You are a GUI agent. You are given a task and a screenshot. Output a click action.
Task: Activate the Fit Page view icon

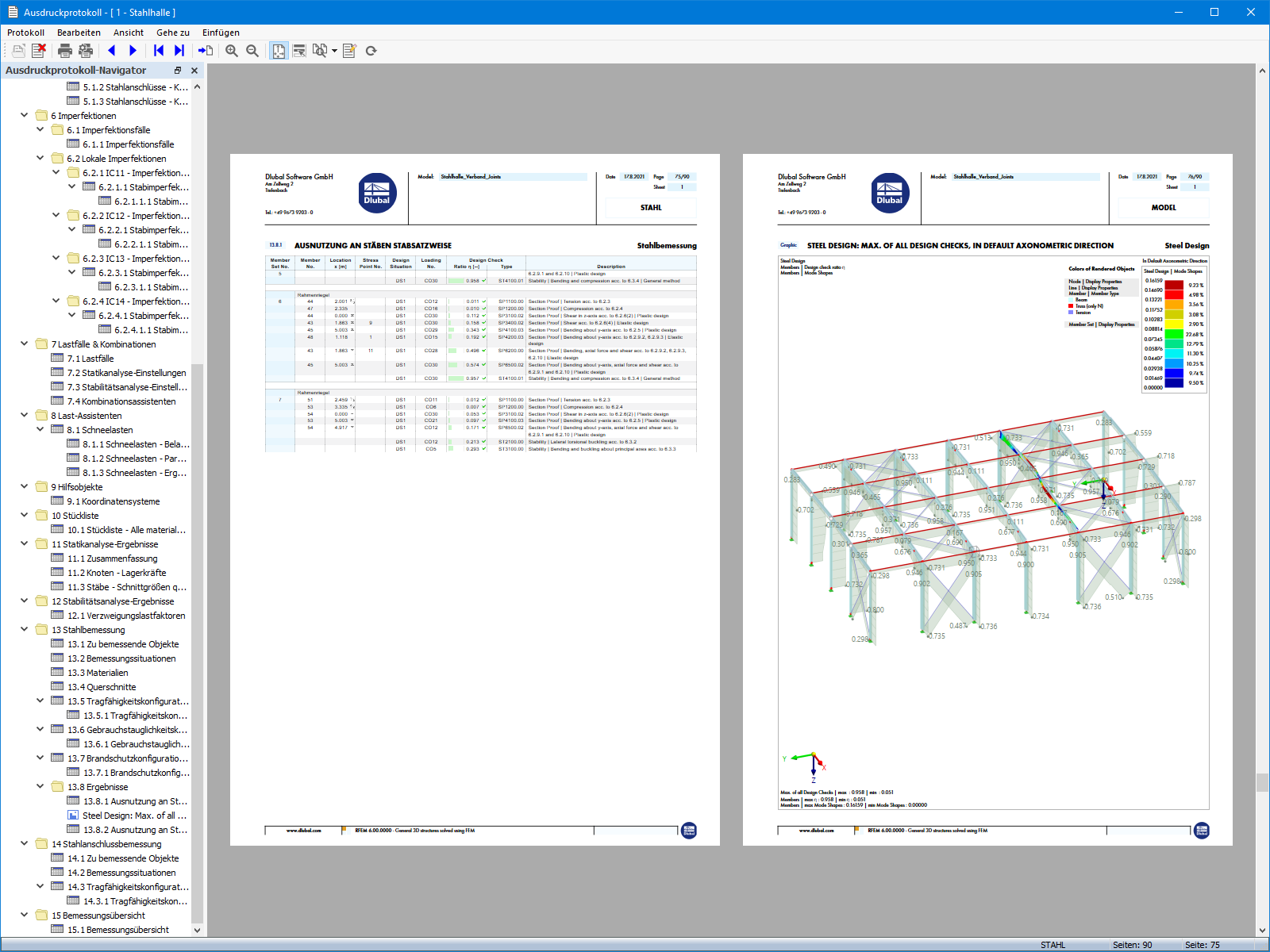pos(279,50)
